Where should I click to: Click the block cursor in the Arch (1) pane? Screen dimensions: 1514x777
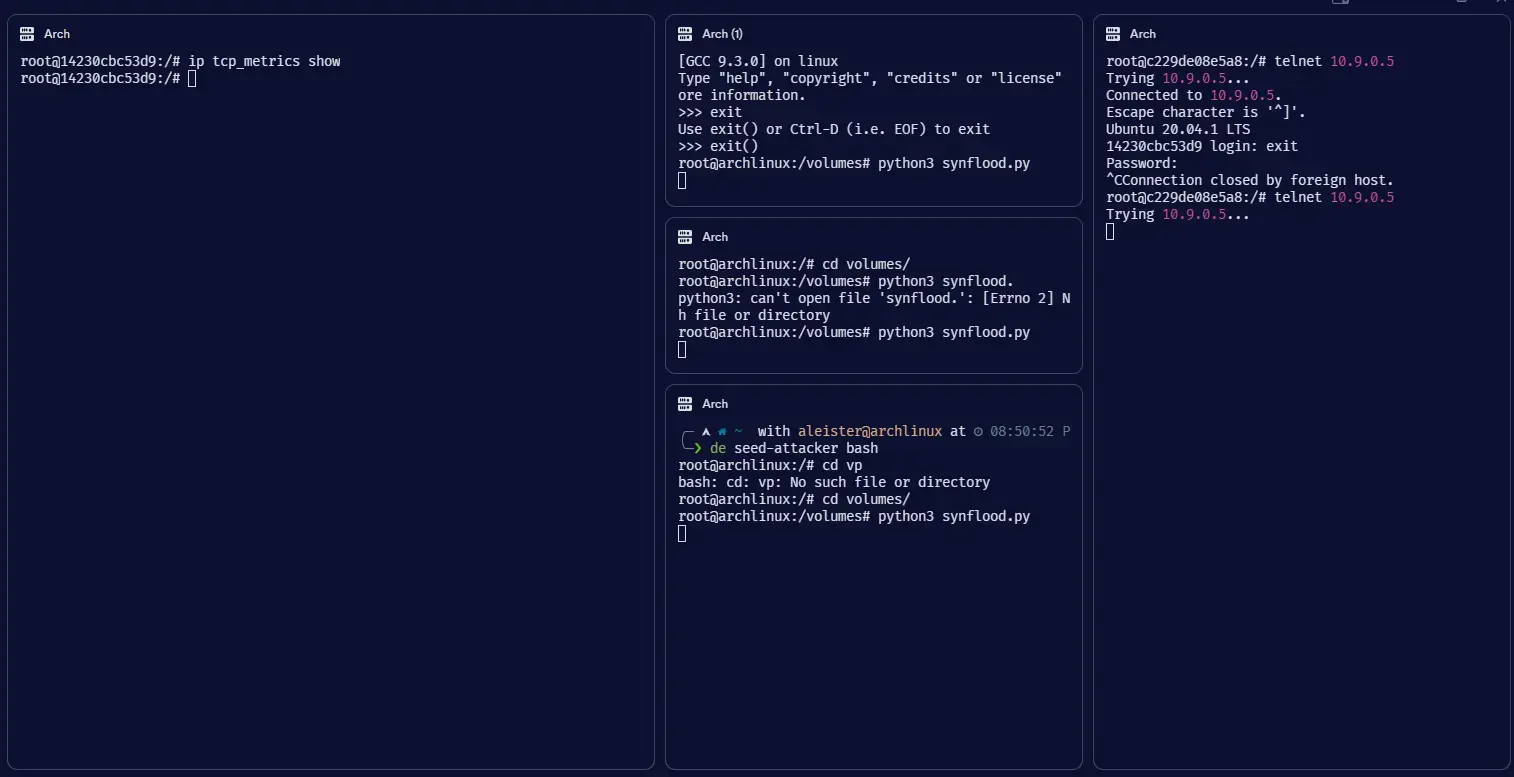tap(682, 180)
